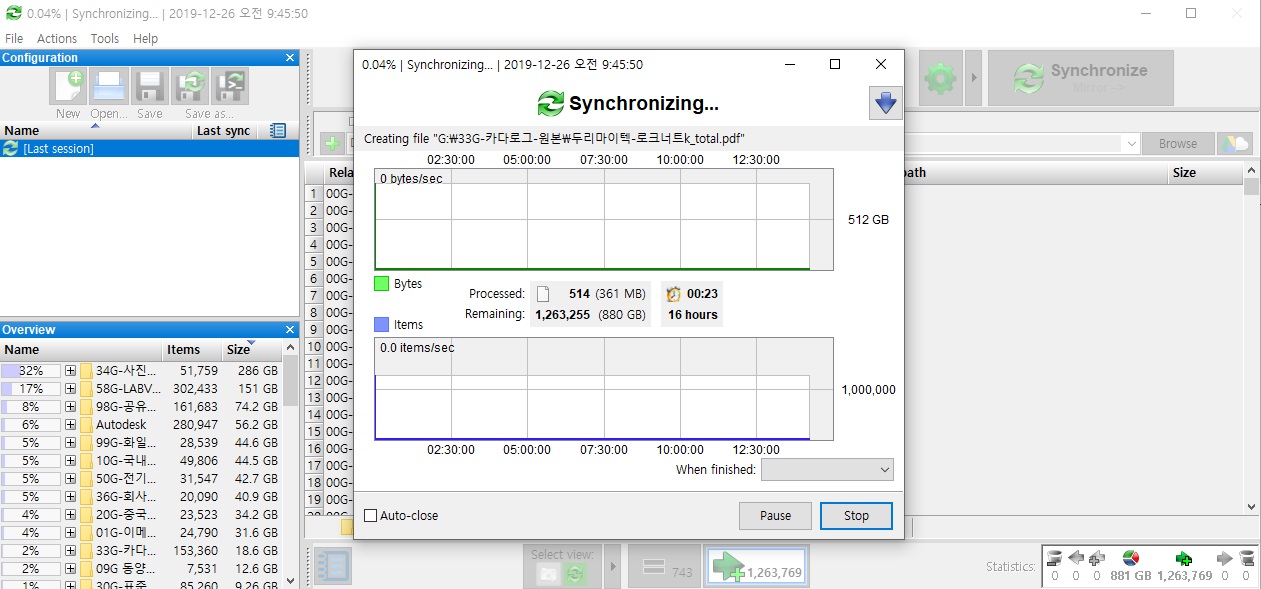
Task: Minimize progress dialog to tray with blue arrow
Action: pyautogui.click(x=885, y=103)
